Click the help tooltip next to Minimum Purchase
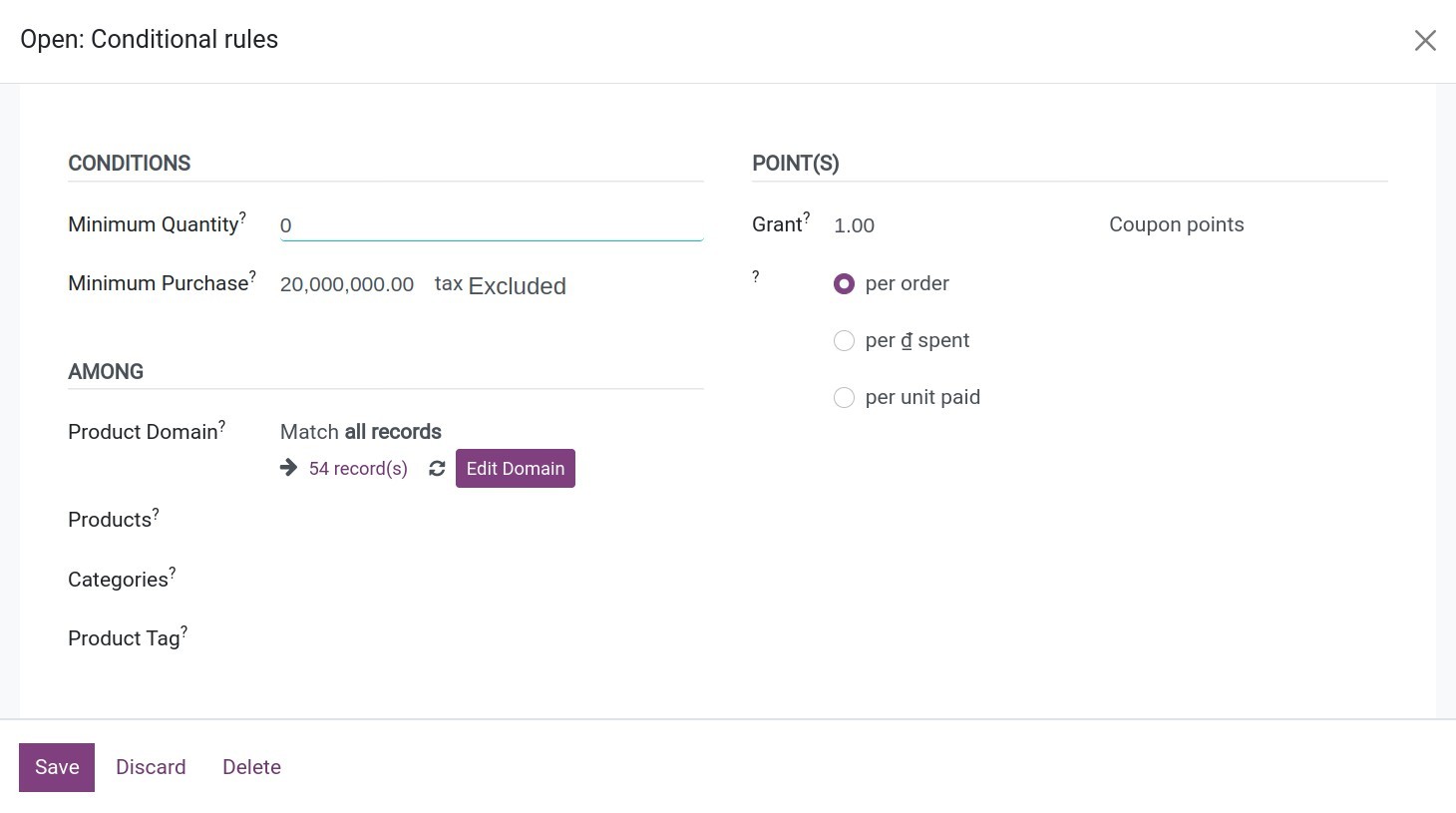The image size is (1456, 813). click(252, 275)
